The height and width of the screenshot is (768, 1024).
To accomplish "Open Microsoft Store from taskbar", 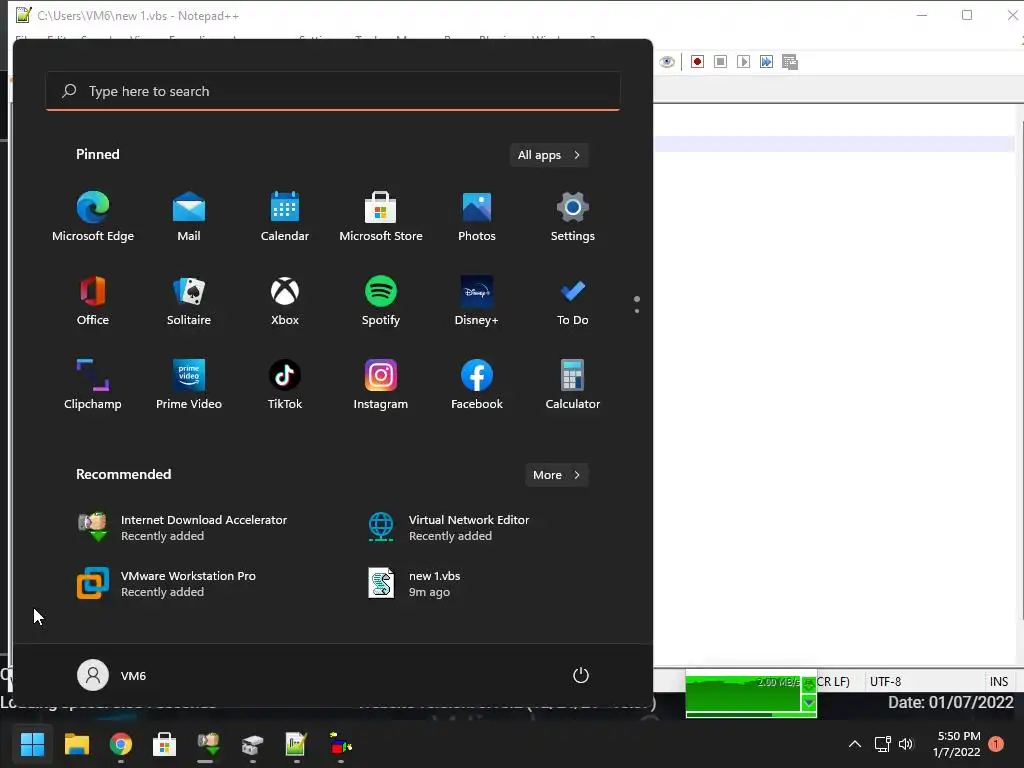I will pos(164,744).
